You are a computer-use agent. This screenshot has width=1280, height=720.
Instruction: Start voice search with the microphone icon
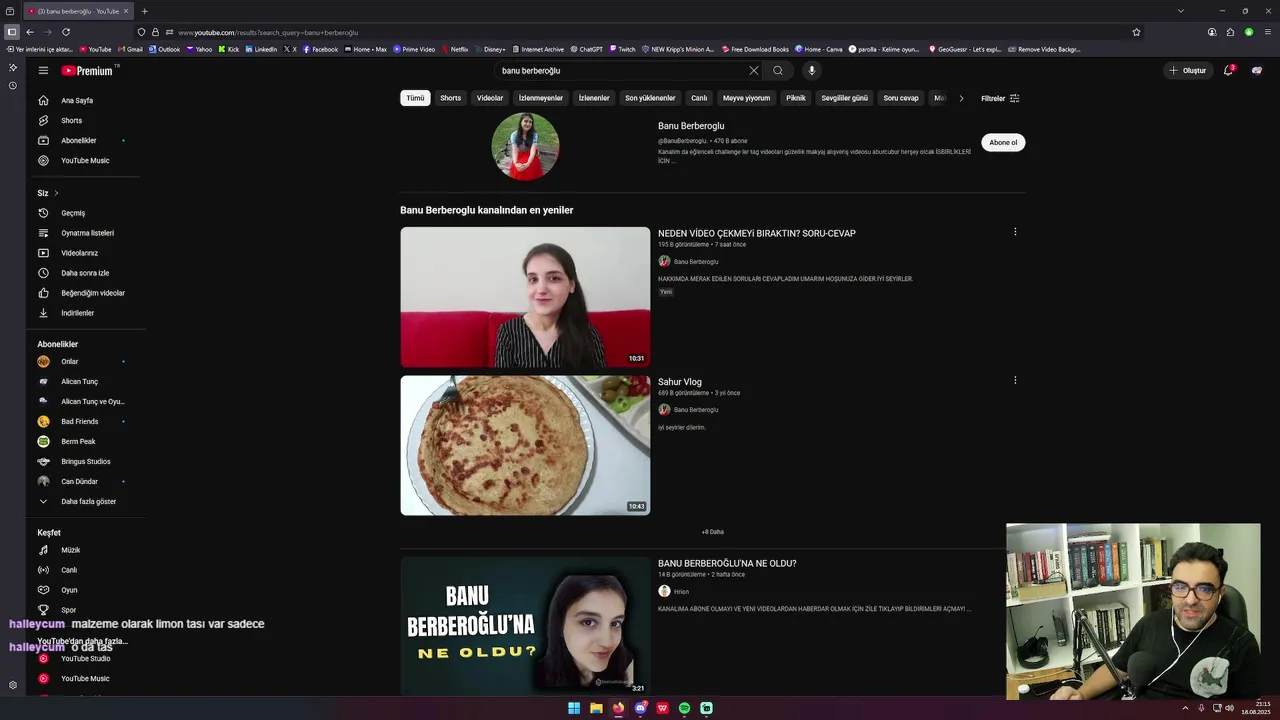(811, 70)
